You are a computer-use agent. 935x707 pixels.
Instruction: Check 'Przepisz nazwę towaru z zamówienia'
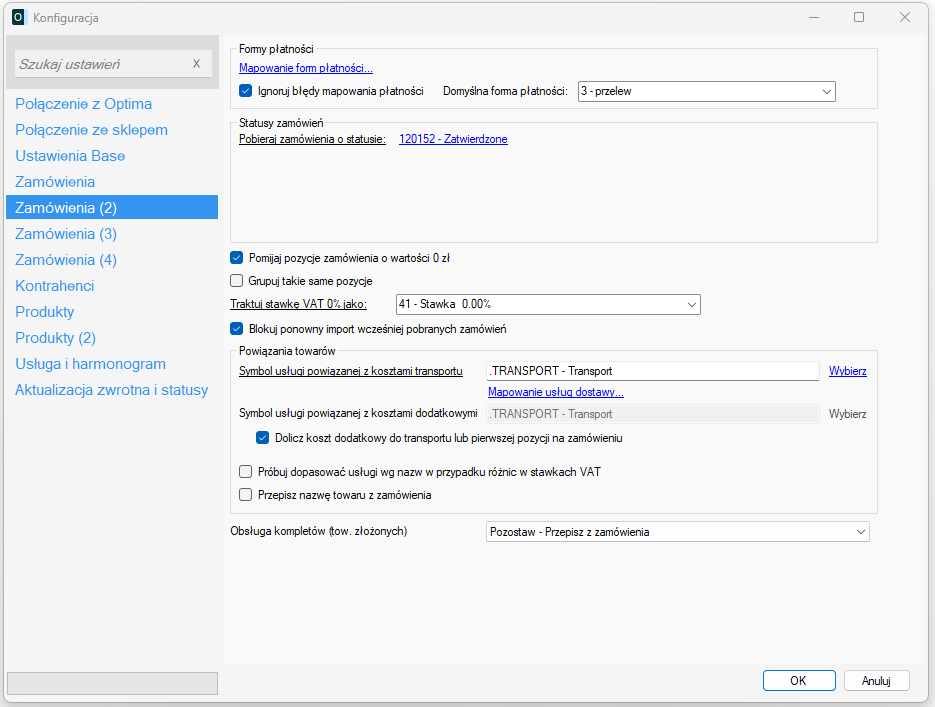246,494
